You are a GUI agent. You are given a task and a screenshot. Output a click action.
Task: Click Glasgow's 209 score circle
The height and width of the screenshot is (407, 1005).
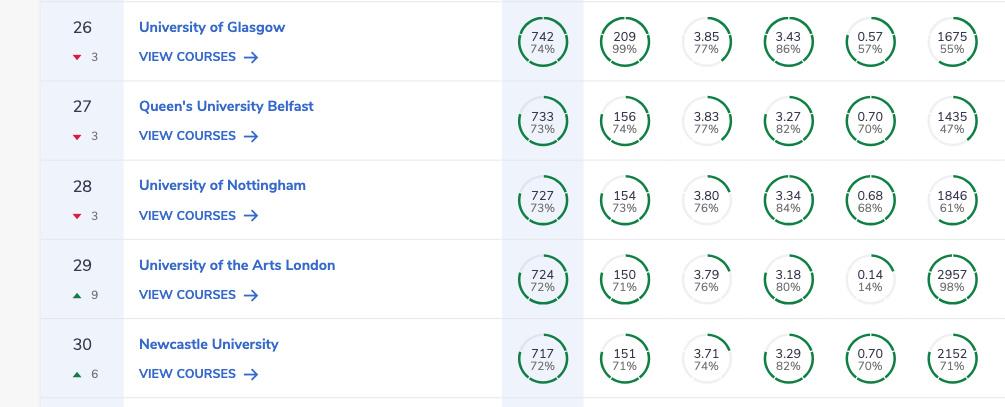pyautogui.click(x=625, y=43)
